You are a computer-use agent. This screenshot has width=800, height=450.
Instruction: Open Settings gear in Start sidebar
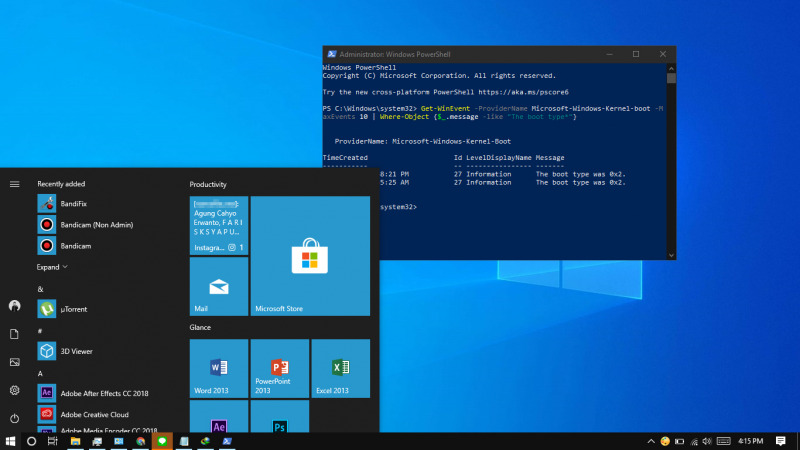[x=14, y=390]
